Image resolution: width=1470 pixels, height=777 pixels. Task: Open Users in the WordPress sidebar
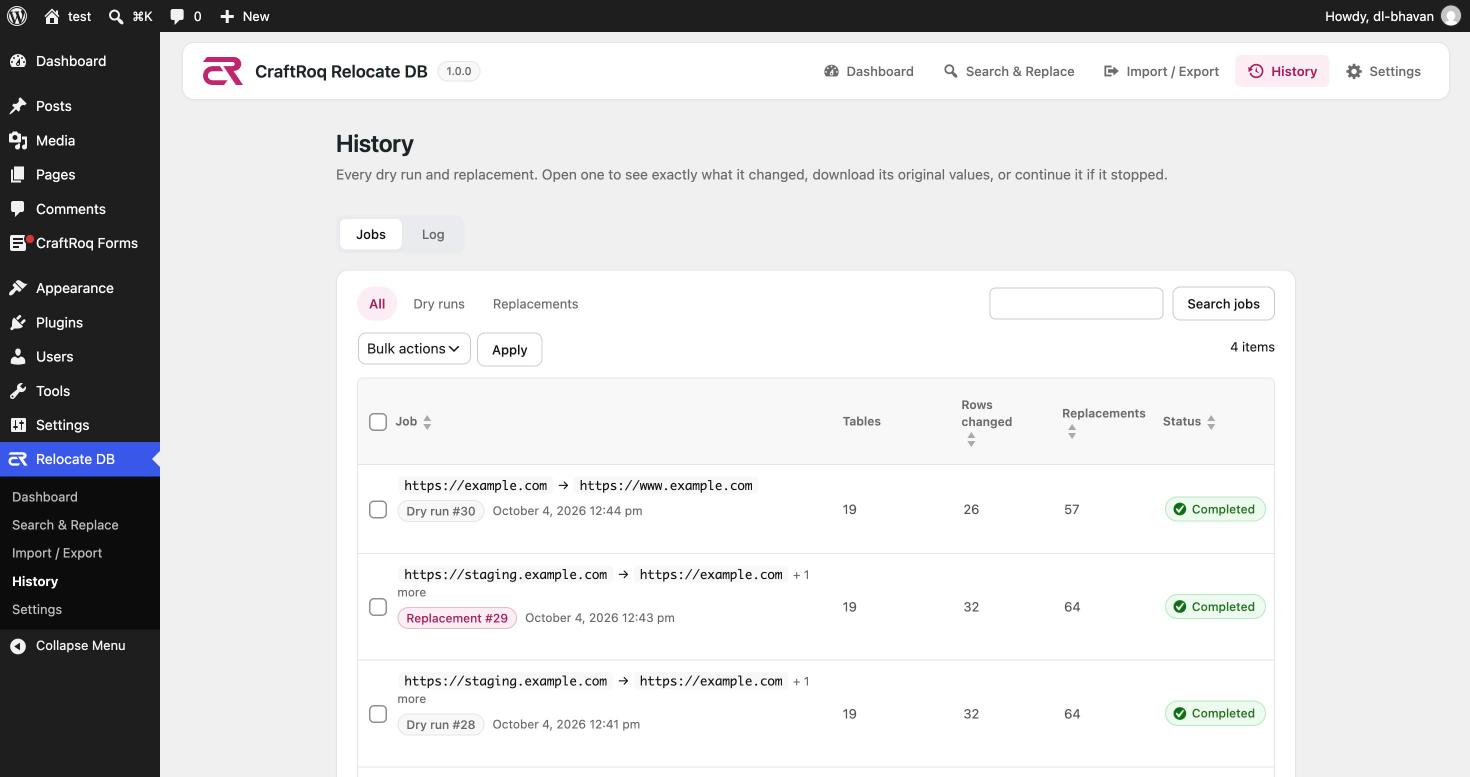point(80,356)
